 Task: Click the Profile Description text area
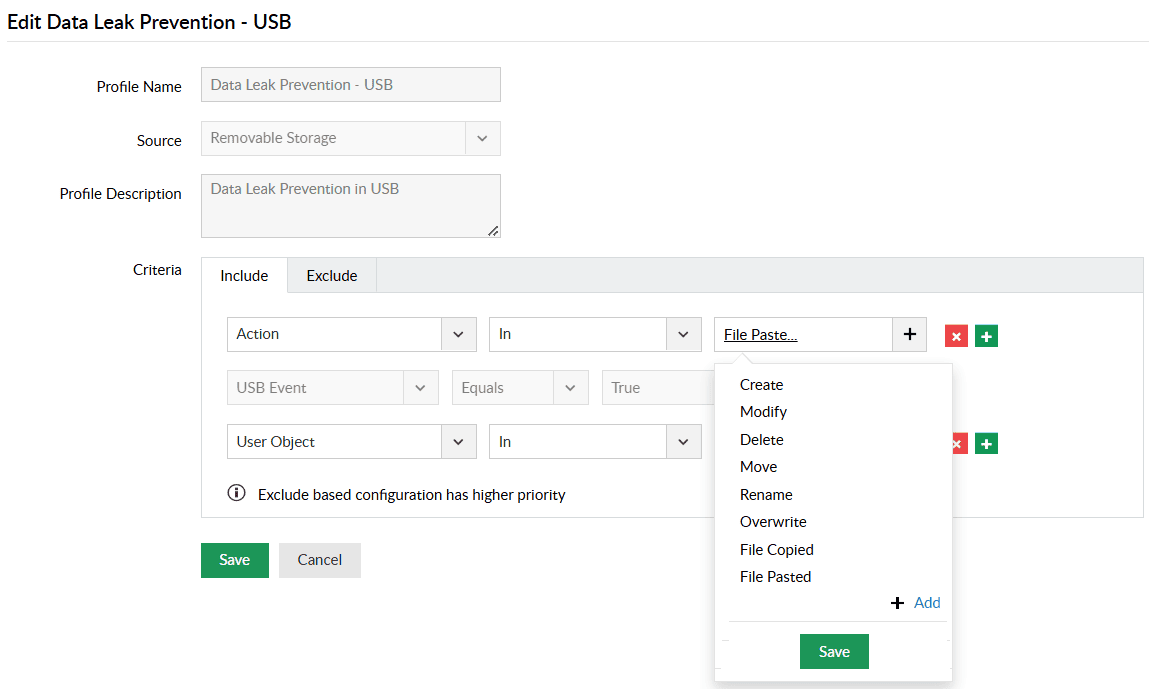pos(350,206)
